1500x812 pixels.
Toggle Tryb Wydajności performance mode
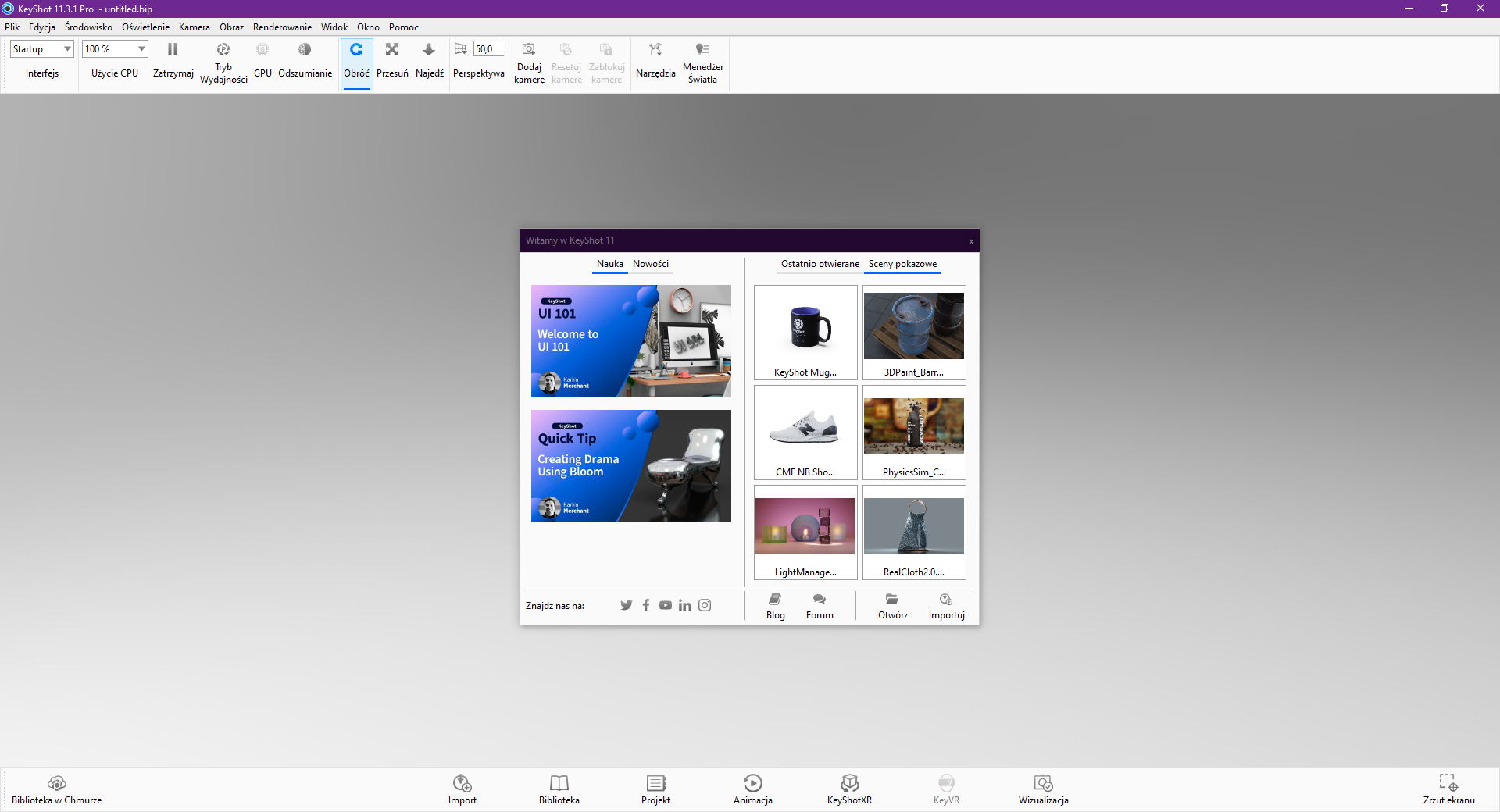pyautogui.click(x=223, y=61)
